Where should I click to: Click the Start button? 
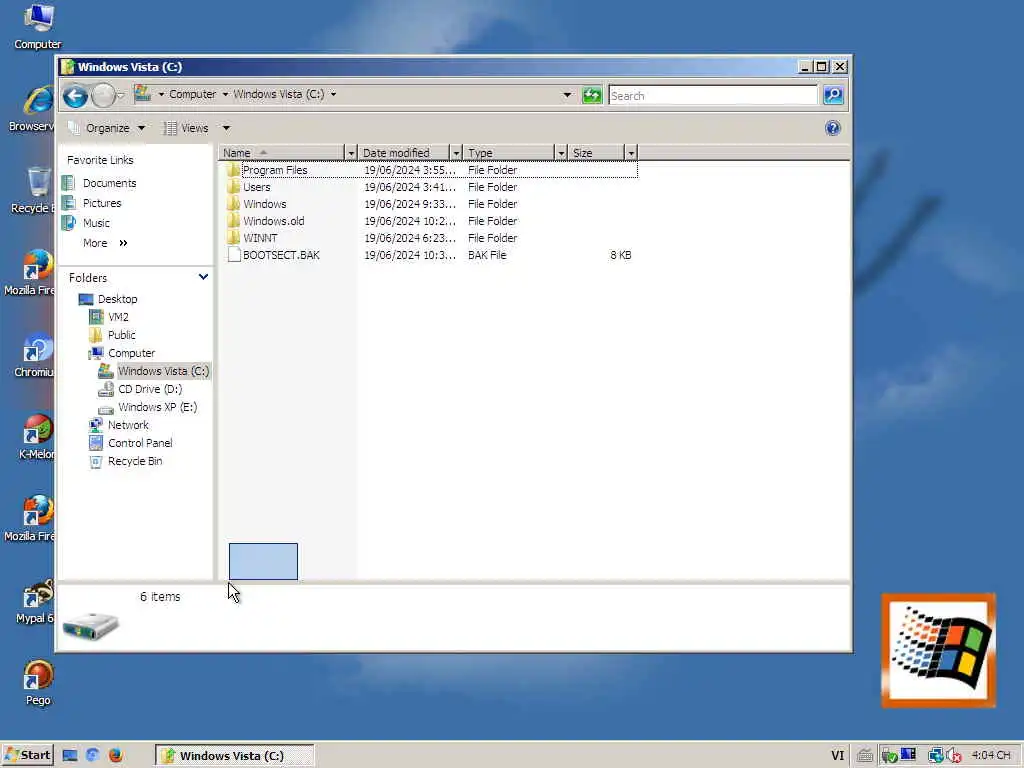click(27, 756)
